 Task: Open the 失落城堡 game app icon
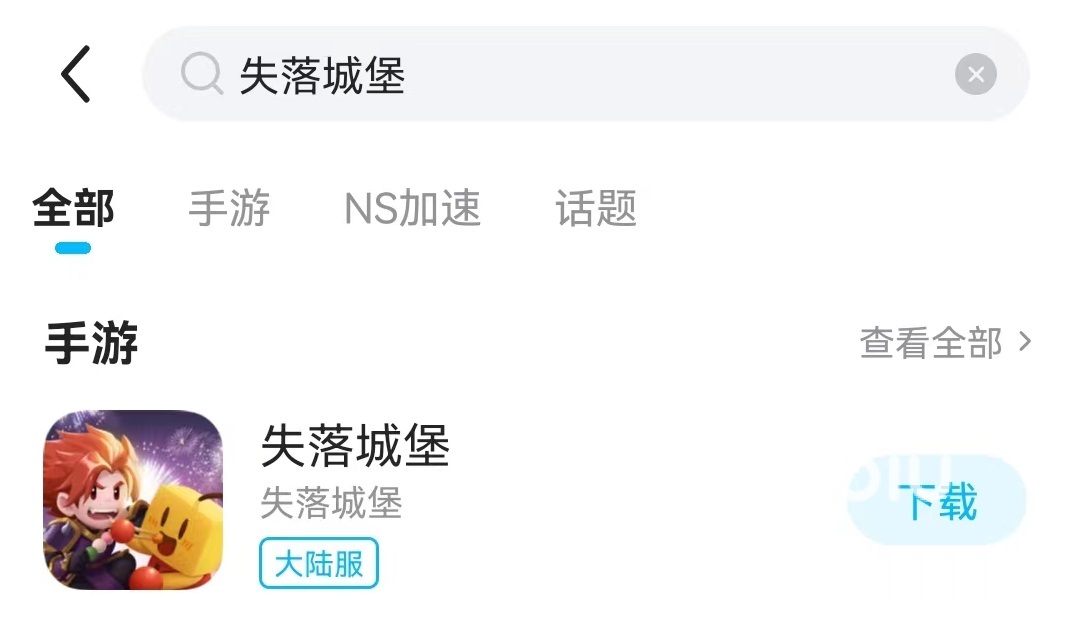click(x=133, y=499)
